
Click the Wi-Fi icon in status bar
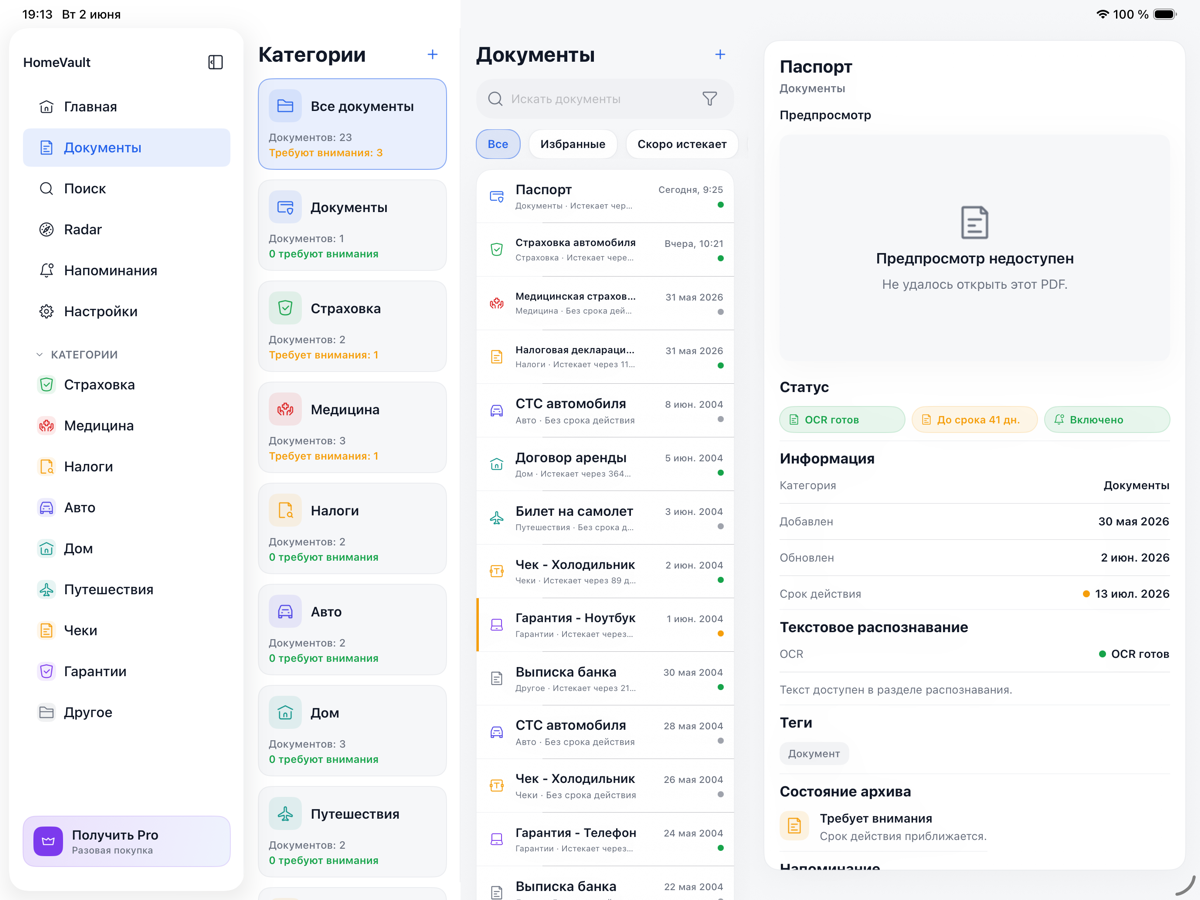1102,15
